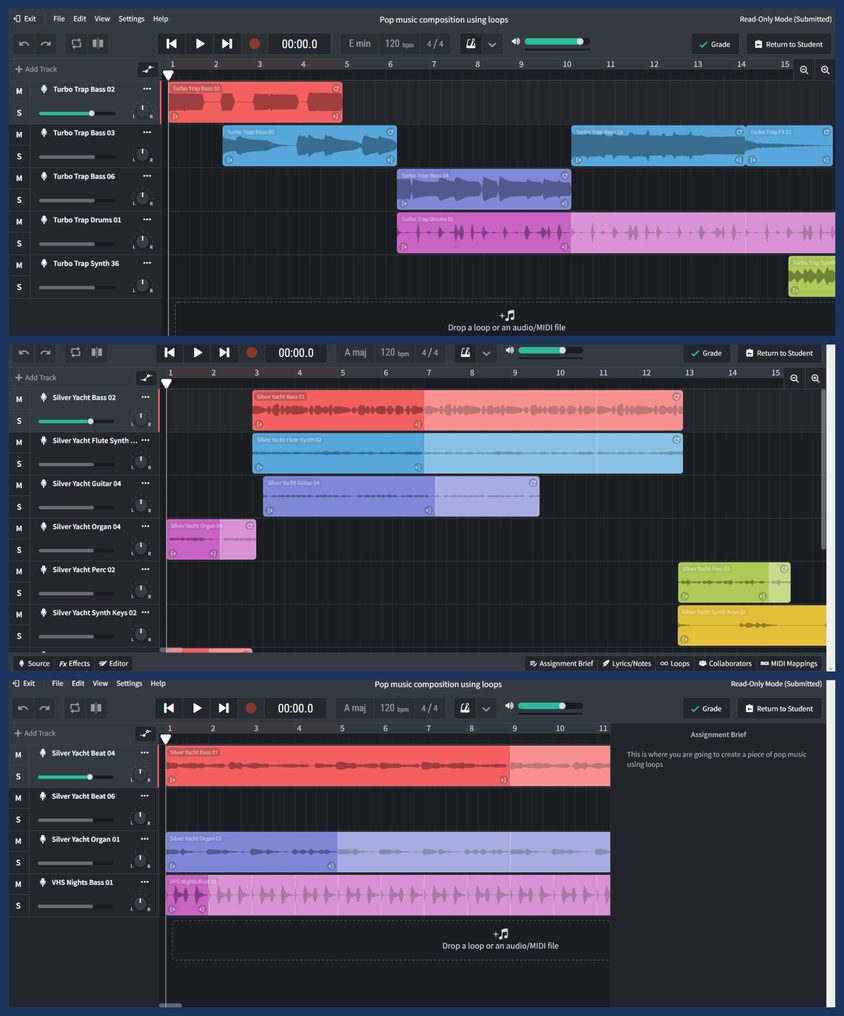Open the Loops panel tab
This screenshot has height=1016, width=844.
tap(674, 663)
